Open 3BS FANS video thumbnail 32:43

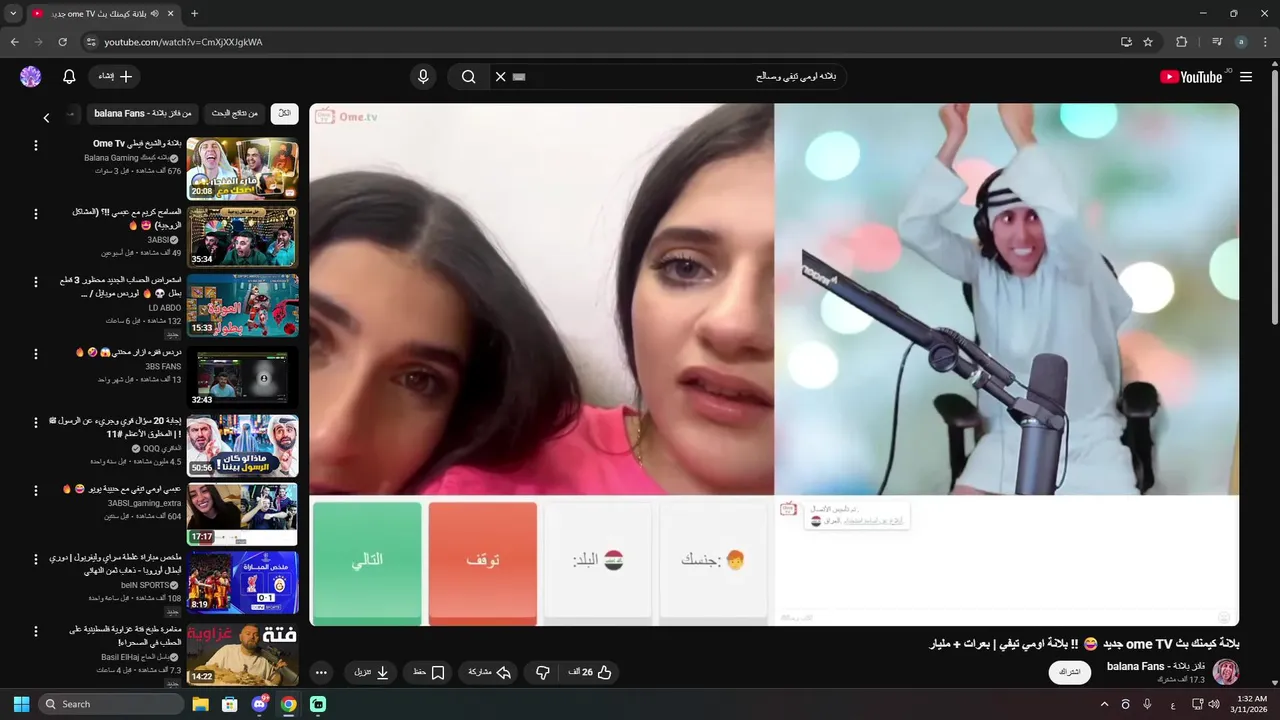pos(242,376)
